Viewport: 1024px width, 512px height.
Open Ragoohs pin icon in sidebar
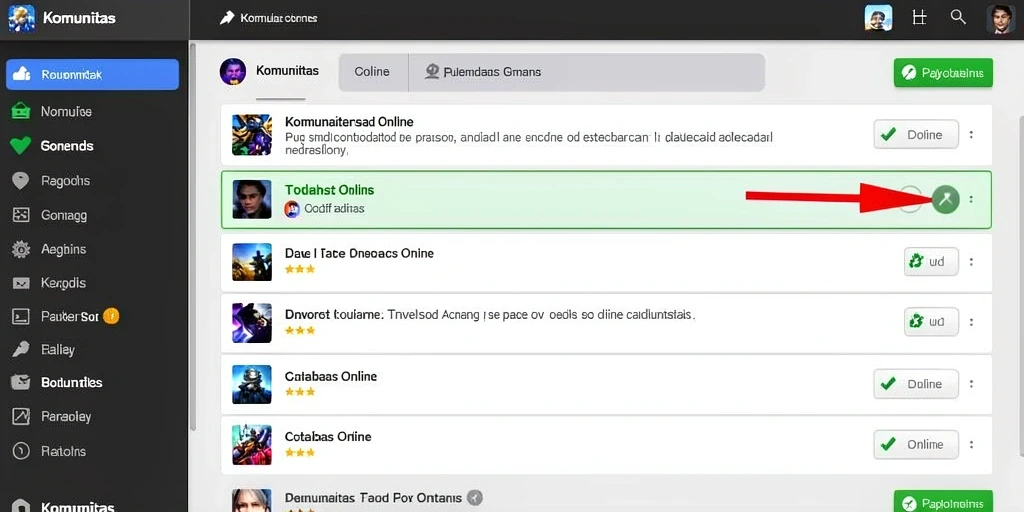[x=21, y=181]
